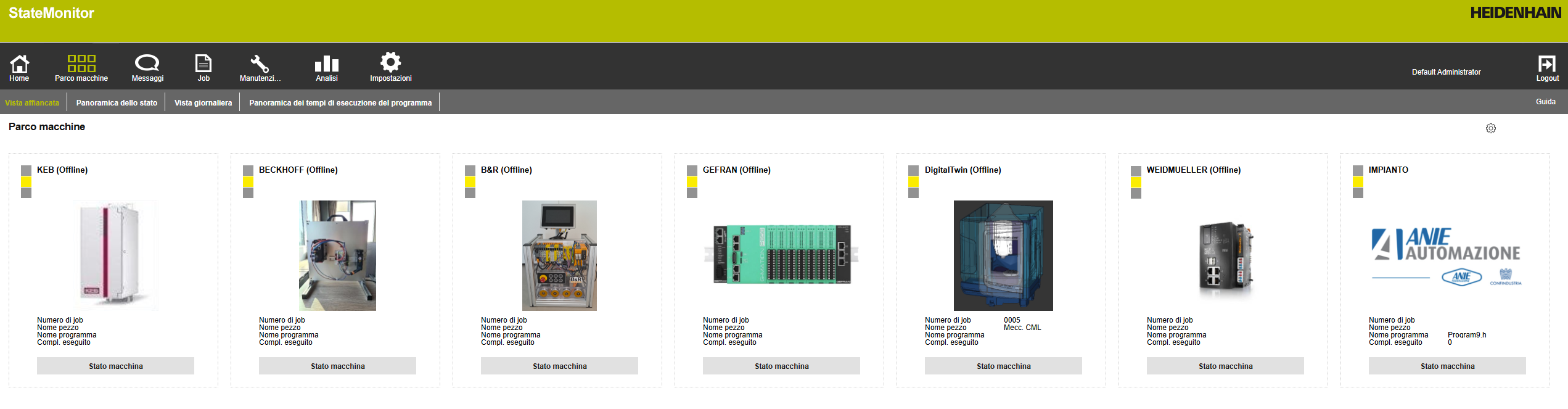Open the Parco macchine grid icon
This screenshot has width=1568, height=409.
[x=81, y=64]
